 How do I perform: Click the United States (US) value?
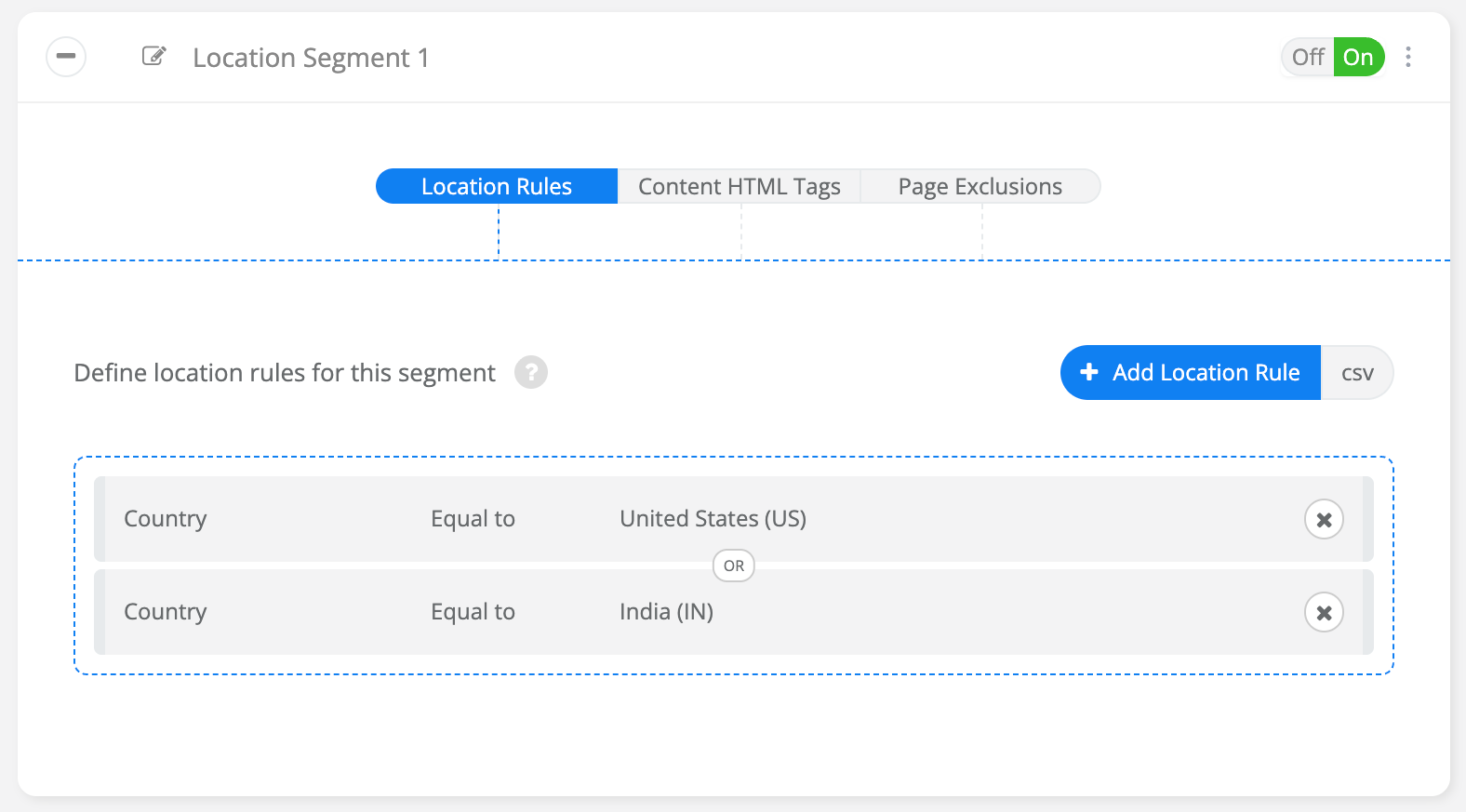coord(713,519)
